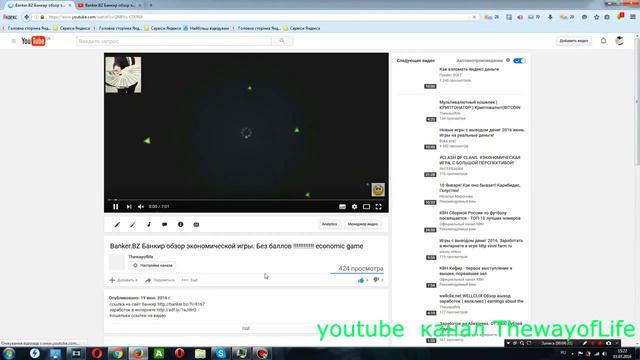Switch player to theater mode
640x360 pixels.
point(367,207)
